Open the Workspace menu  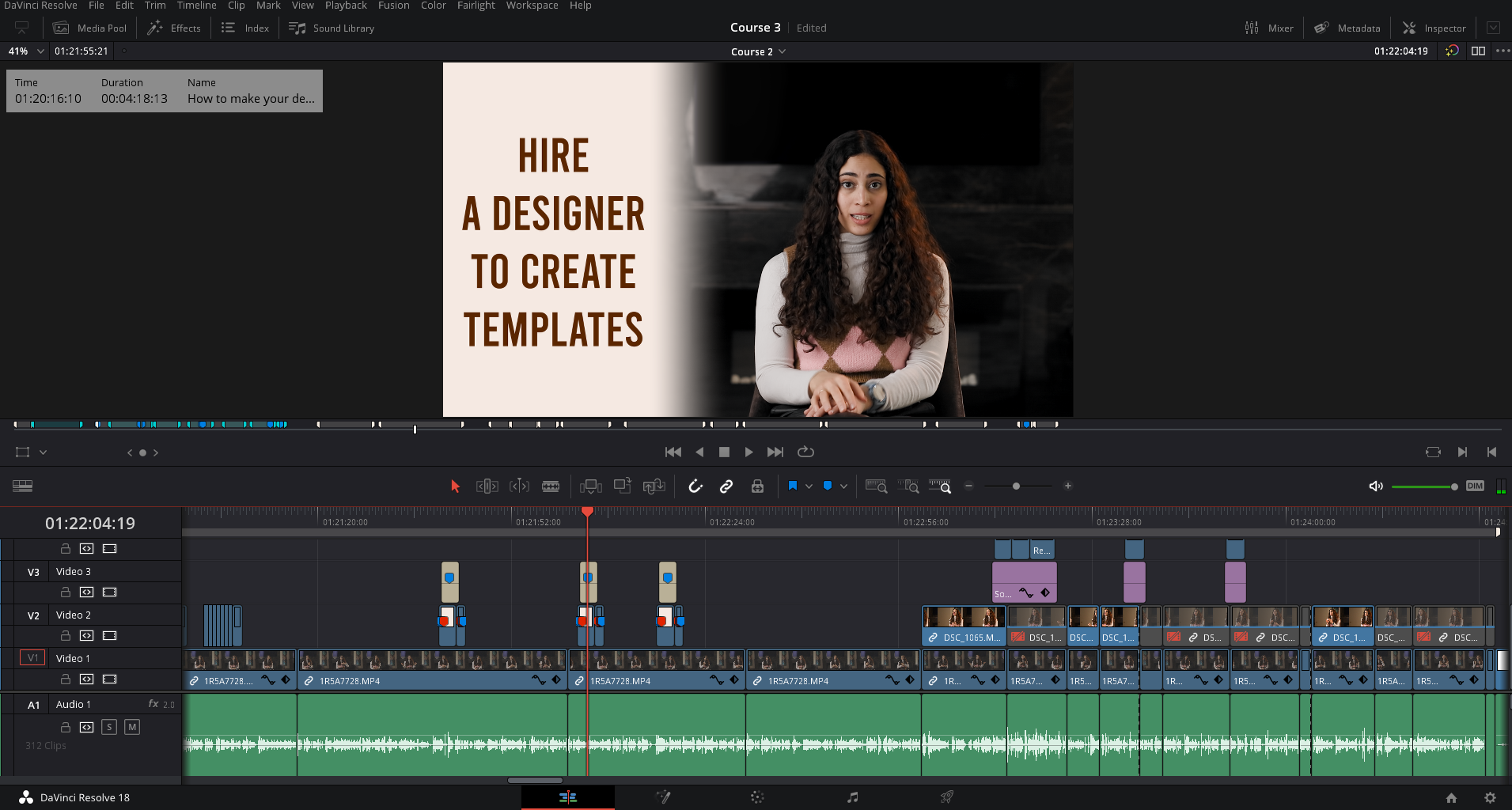pyautogui.click(x=532, y=6)
